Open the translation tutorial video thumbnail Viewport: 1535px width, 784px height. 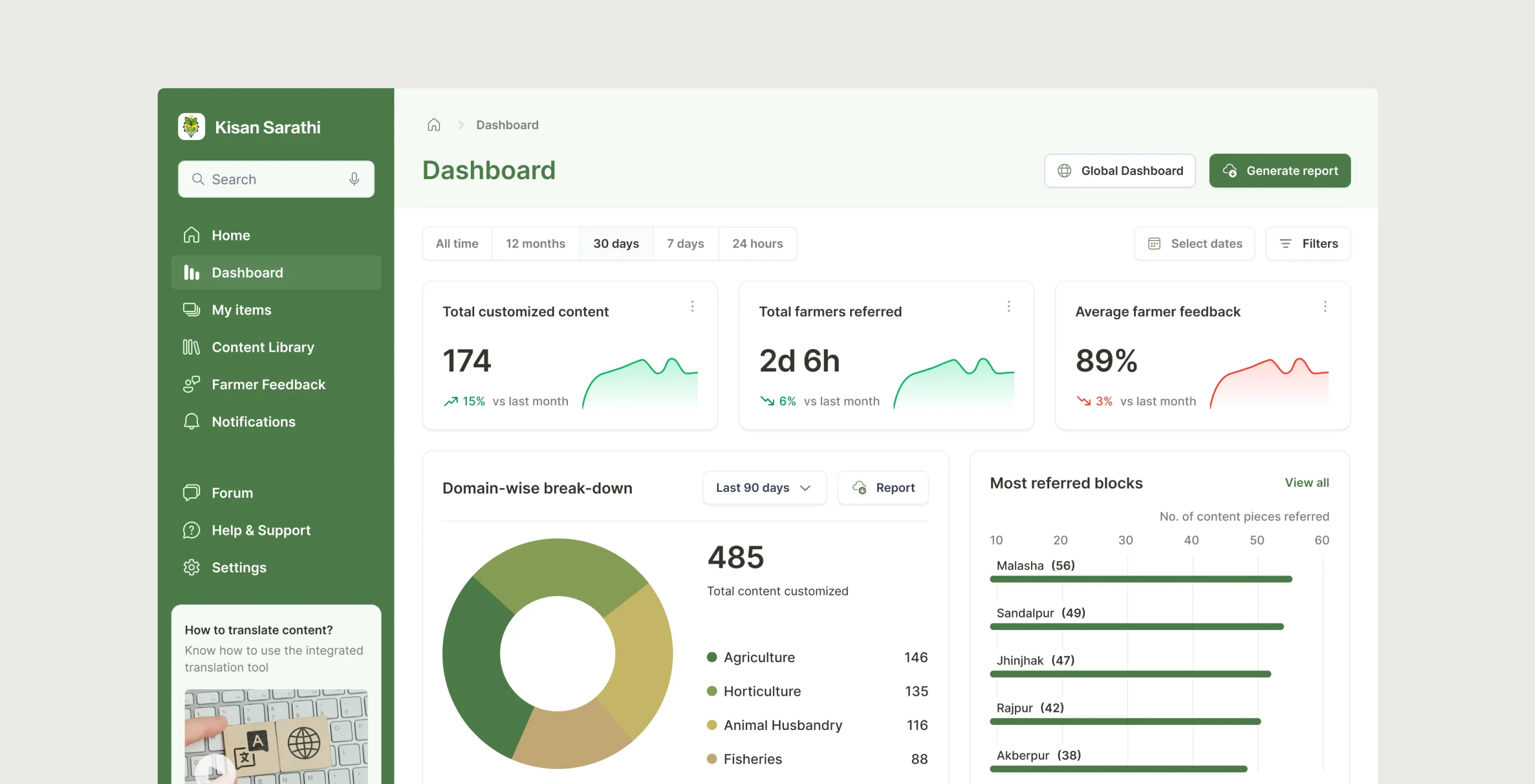[275, 735]
